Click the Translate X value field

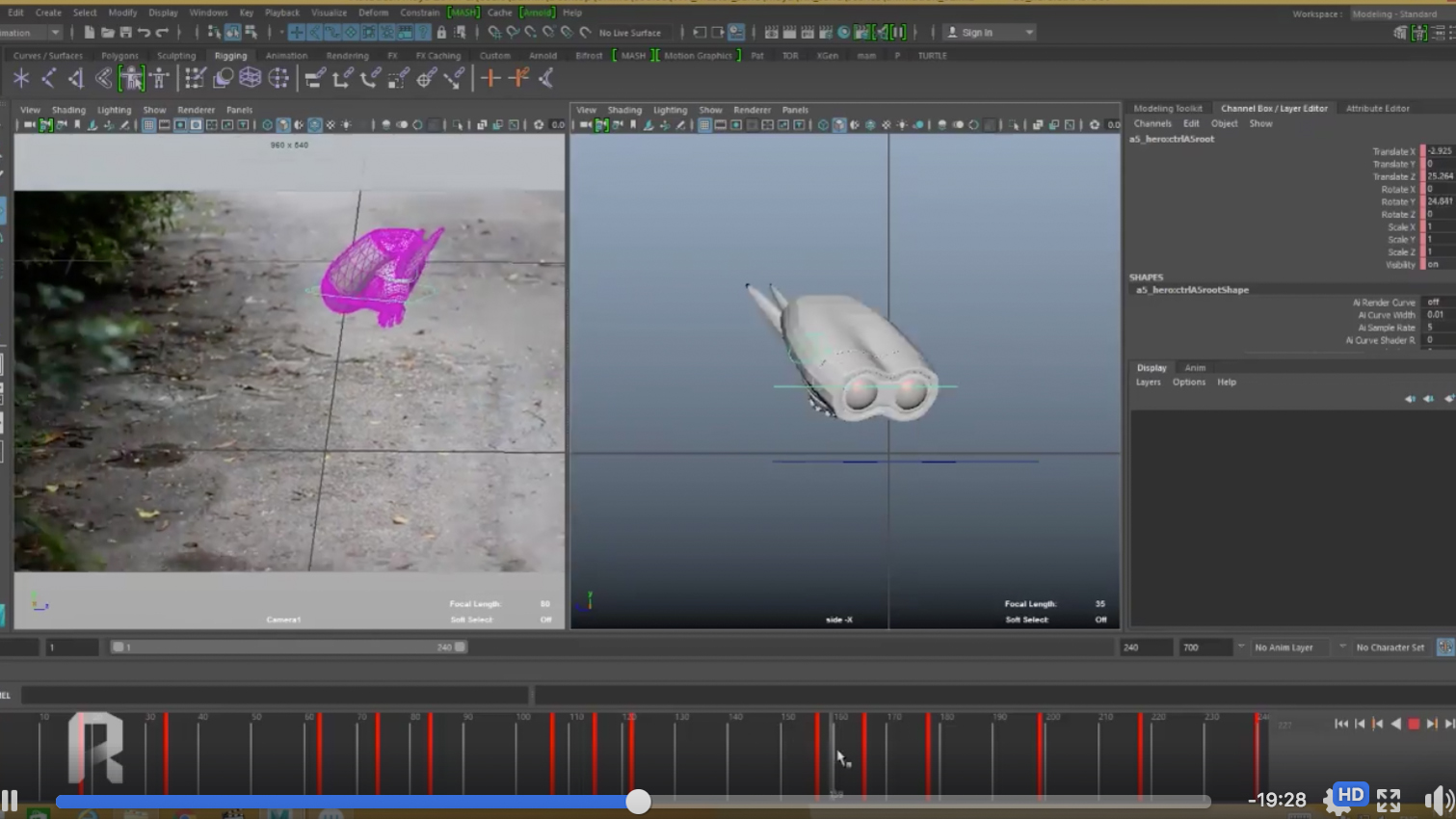coord(1440,151)
